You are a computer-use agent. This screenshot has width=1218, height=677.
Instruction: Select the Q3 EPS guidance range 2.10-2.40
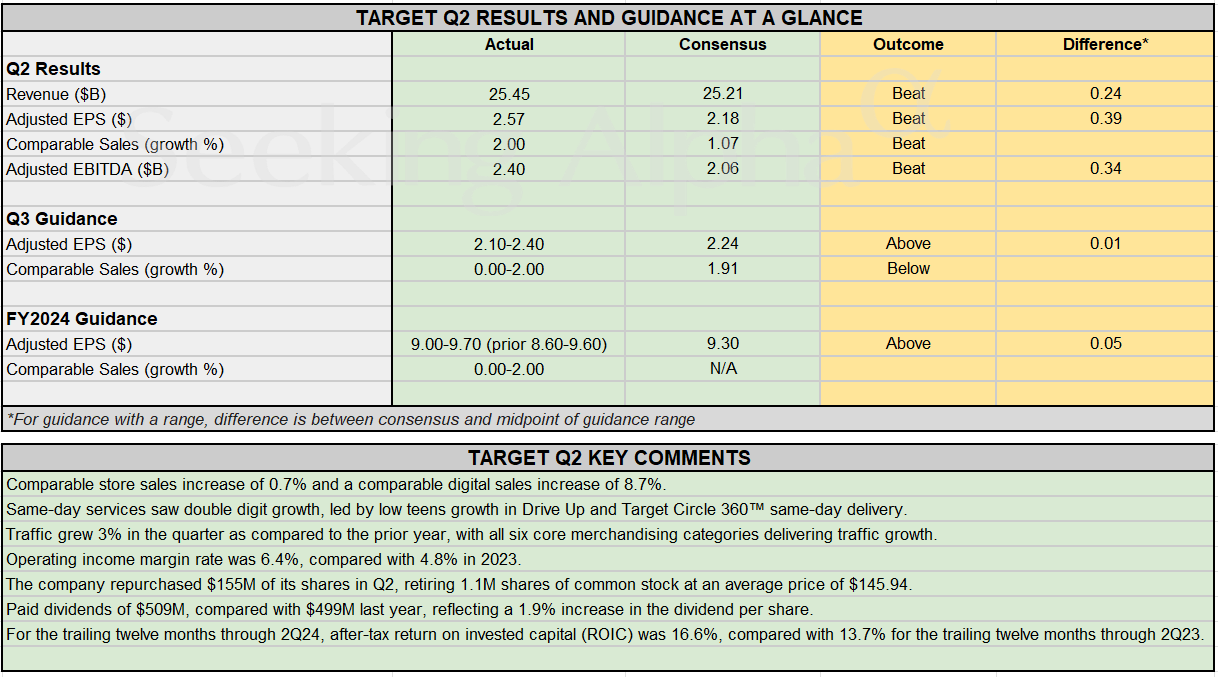[x=508, y=243]
